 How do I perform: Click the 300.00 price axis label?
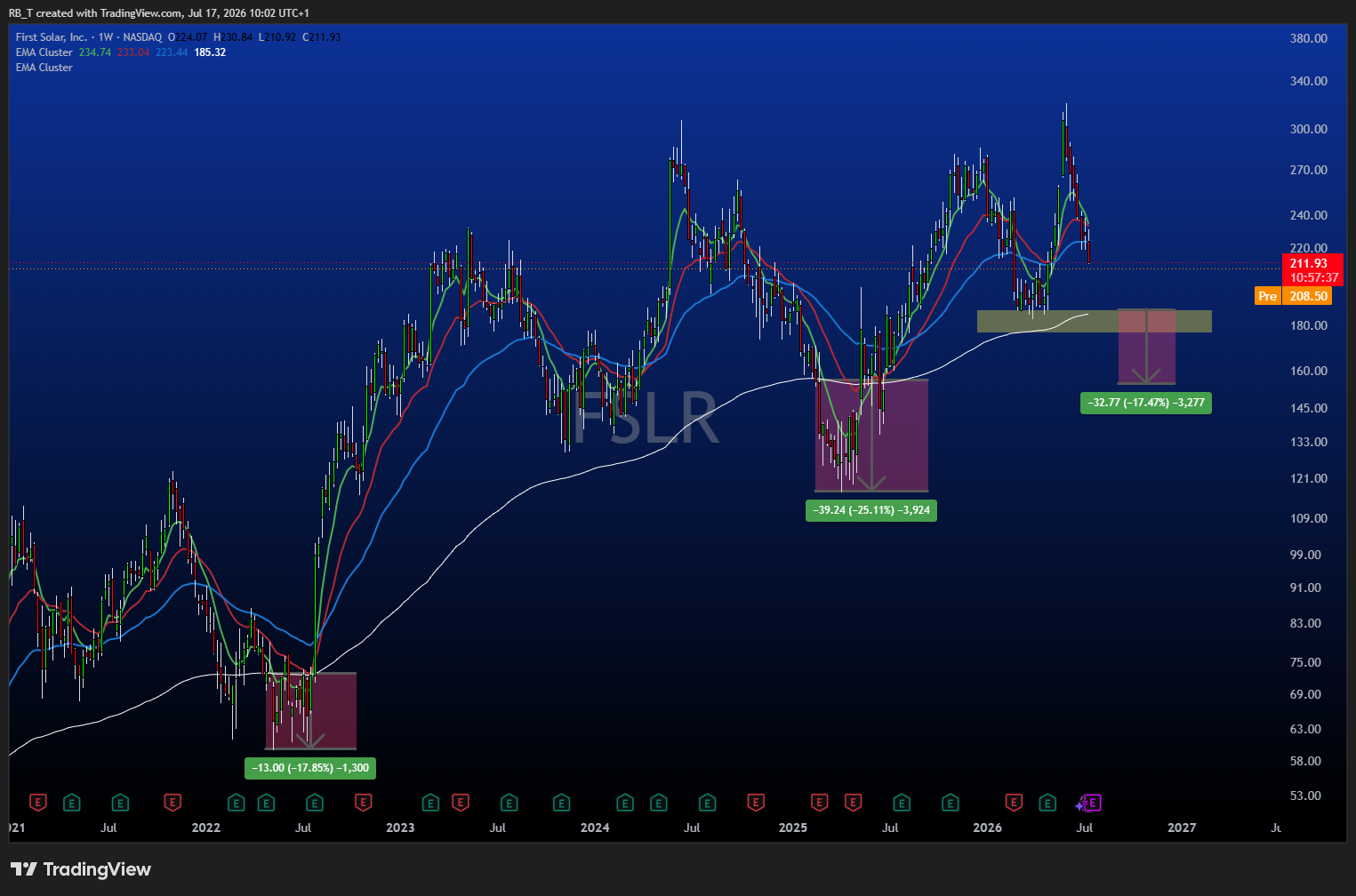click(x=1308, y=129)
